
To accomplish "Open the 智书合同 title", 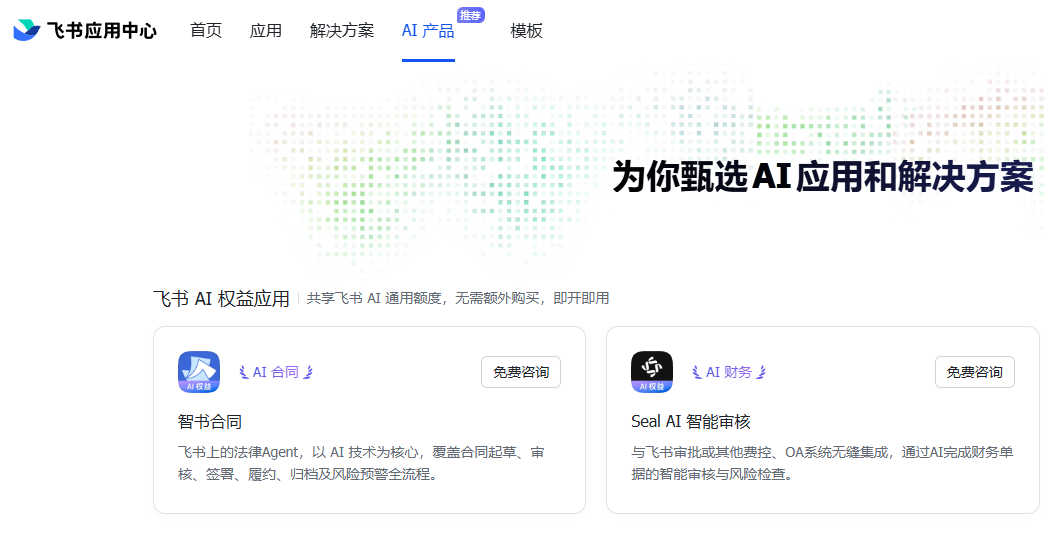I will tap(210, 421).
